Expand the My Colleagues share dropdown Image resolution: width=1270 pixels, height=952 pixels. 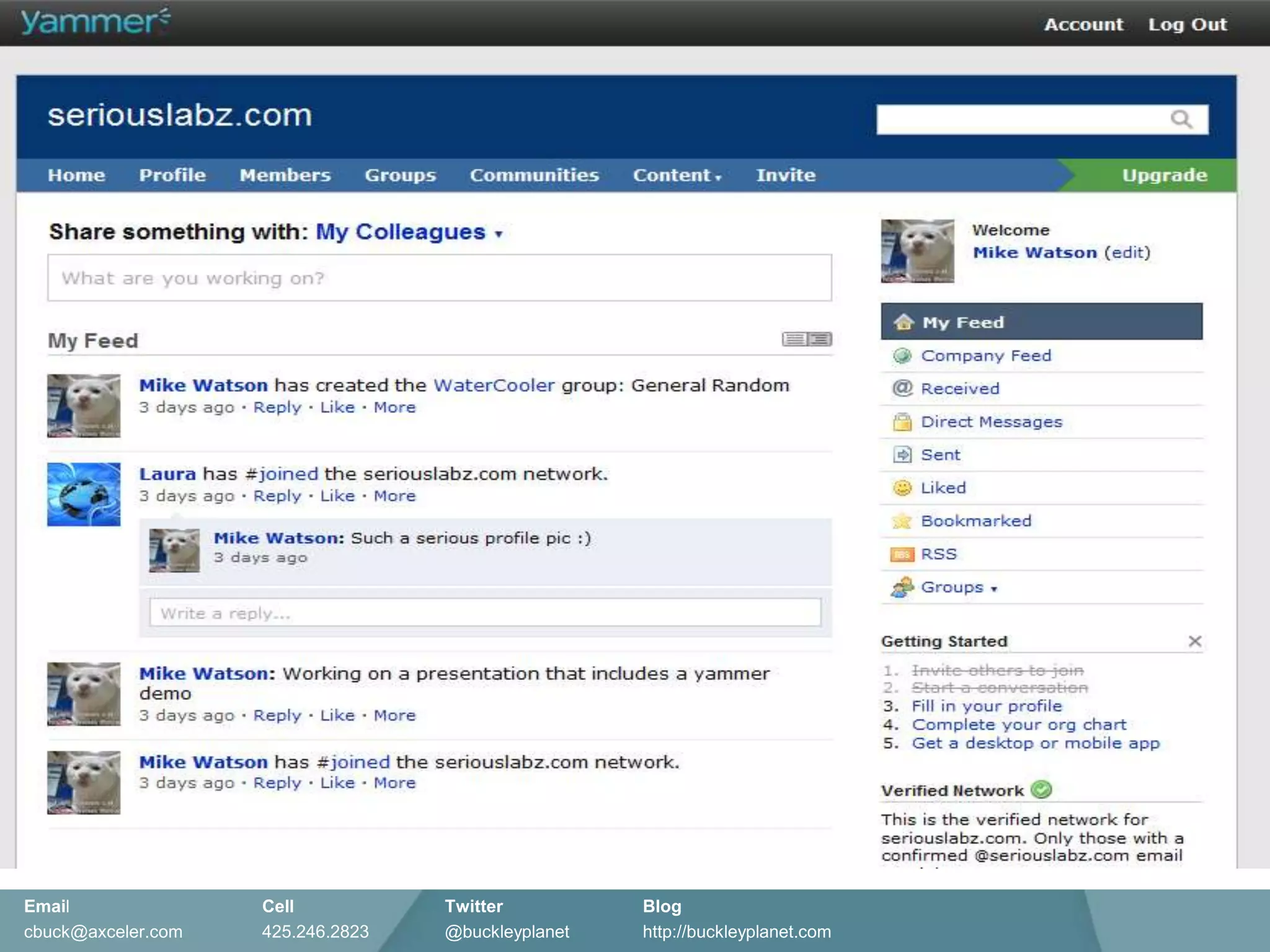click(x=498, y=234)
